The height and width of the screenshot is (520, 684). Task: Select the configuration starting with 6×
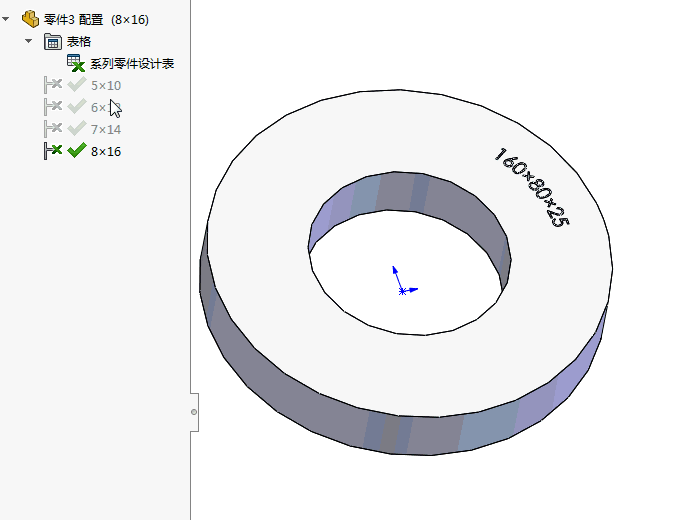[105, 107]
